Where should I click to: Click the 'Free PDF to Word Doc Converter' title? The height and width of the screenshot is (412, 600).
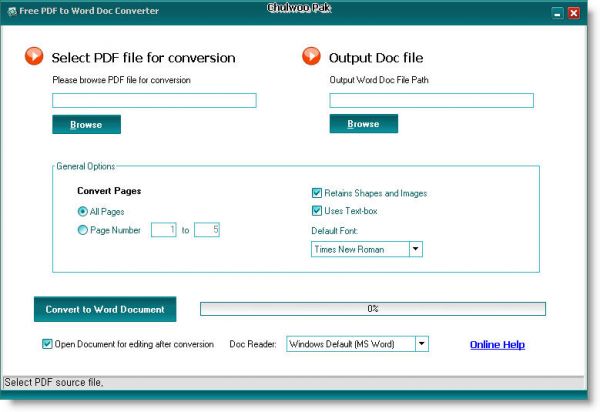(x=89, y=11)
